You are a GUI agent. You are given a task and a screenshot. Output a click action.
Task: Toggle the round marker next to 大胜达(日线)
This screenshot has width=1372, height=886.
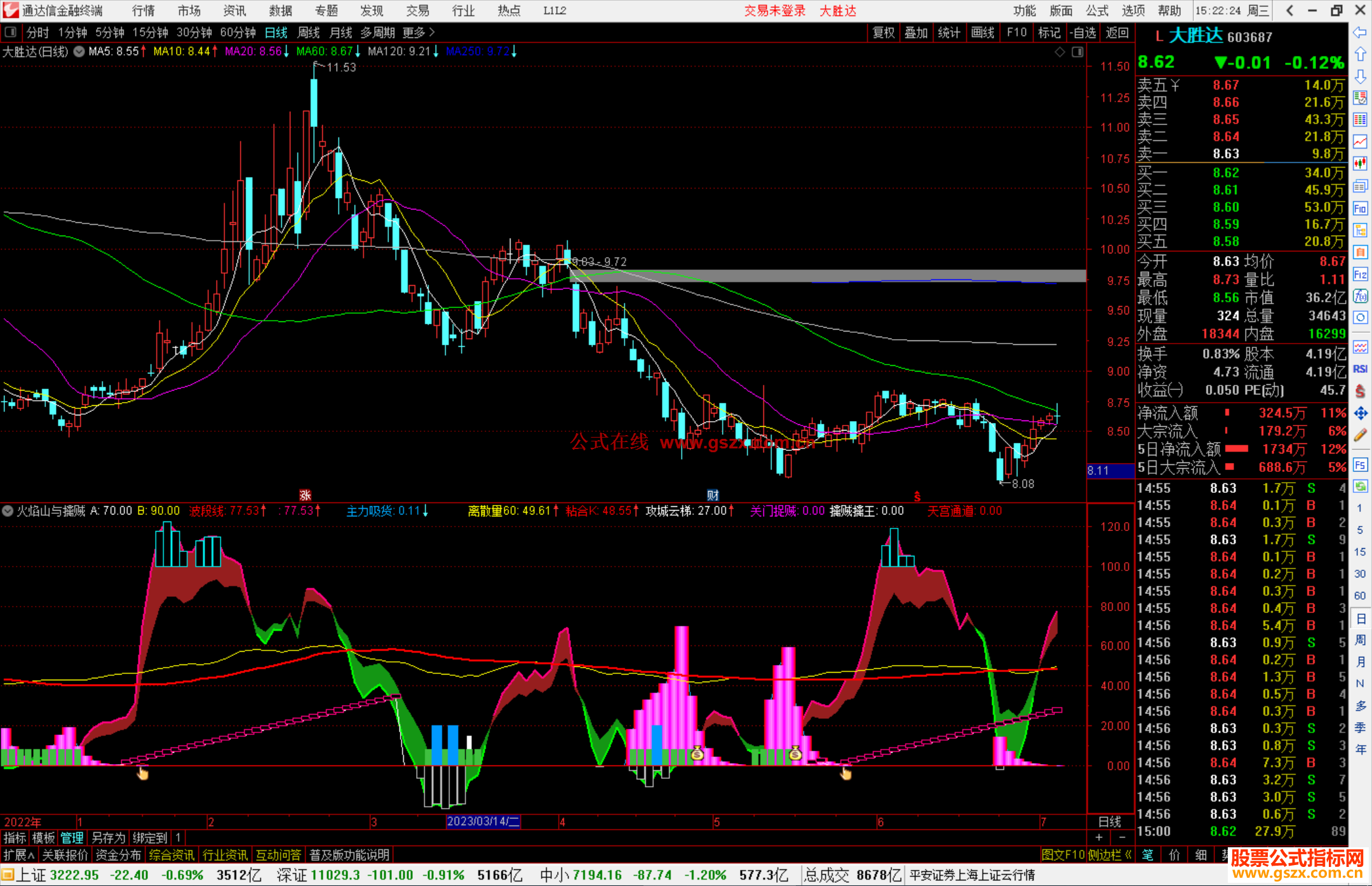[79, 51]
